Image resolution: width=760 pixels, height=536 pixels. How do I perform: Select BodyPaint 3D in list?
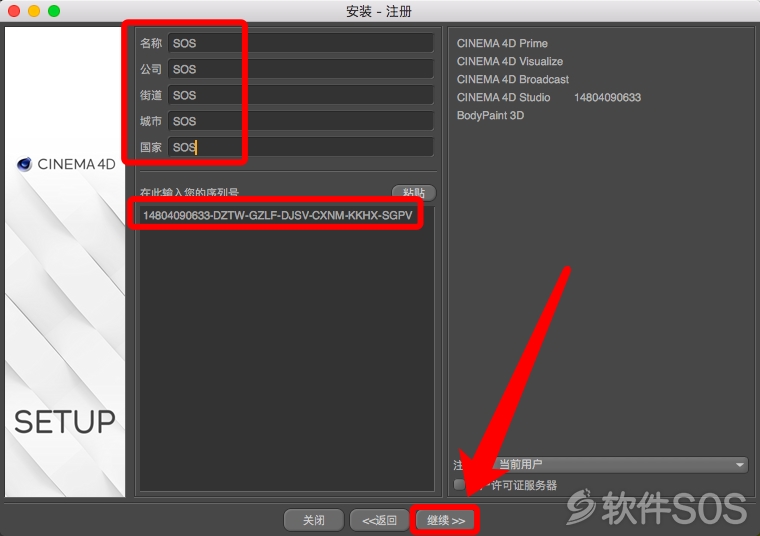491,115
